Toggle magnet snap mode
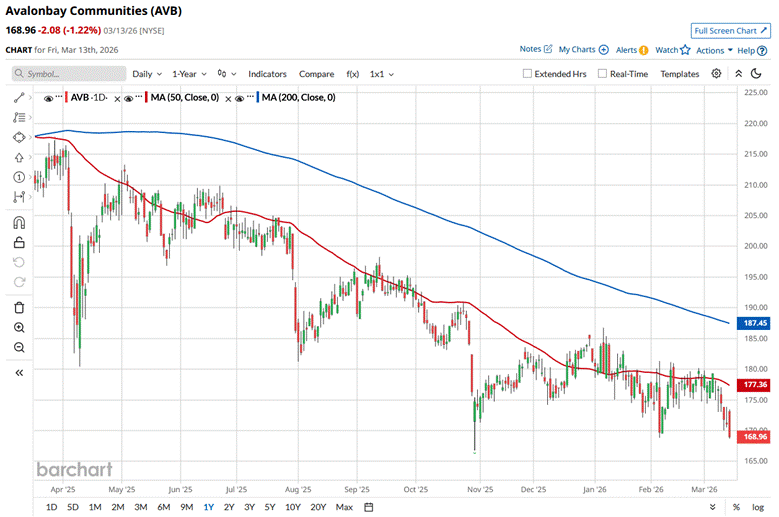 pyautogui.click(x=19, y=222)
